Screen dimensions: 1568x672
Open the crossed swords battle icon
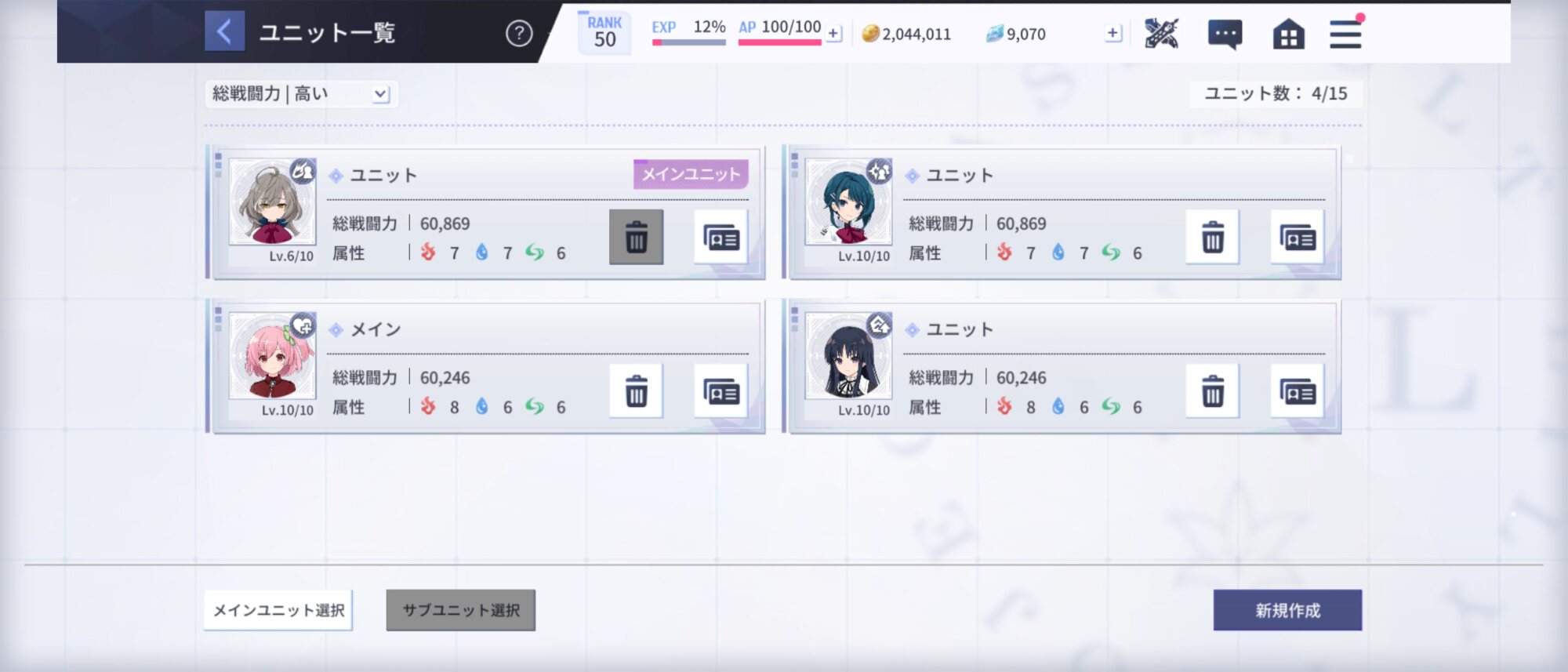pos(1161,34)
